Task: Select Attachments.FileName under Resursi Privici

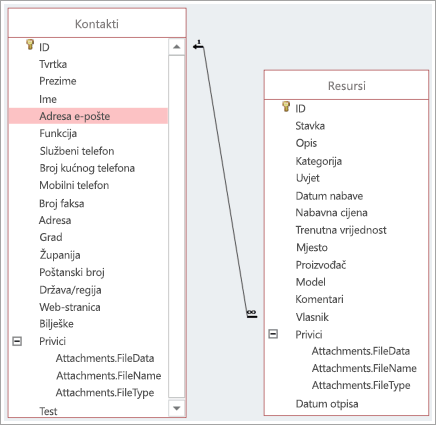Action: click(364, 368)
